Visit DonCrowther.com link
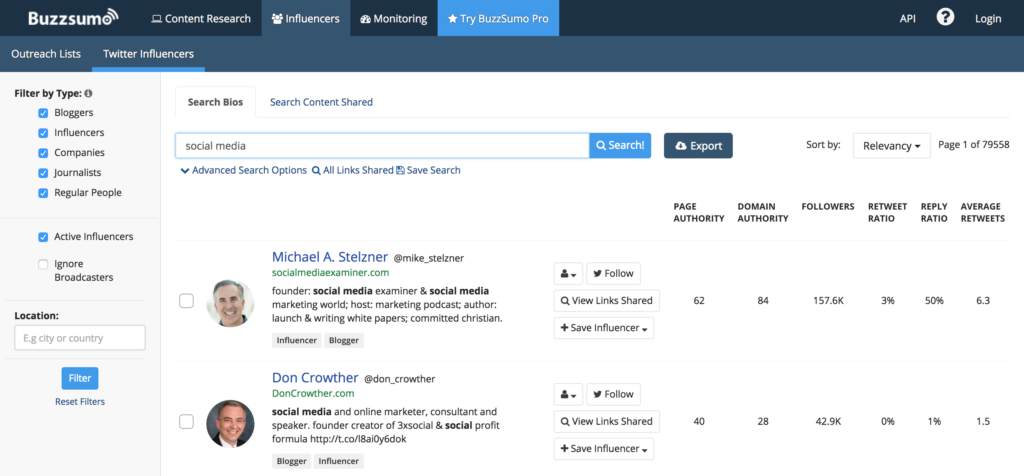 coord(313,393)
